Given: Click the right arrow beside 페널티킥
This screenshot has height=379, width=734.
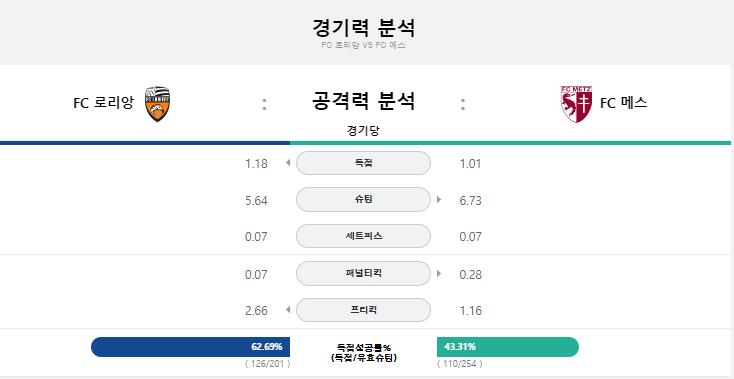Looking at the screenshot, I should [x=439, y=273].
